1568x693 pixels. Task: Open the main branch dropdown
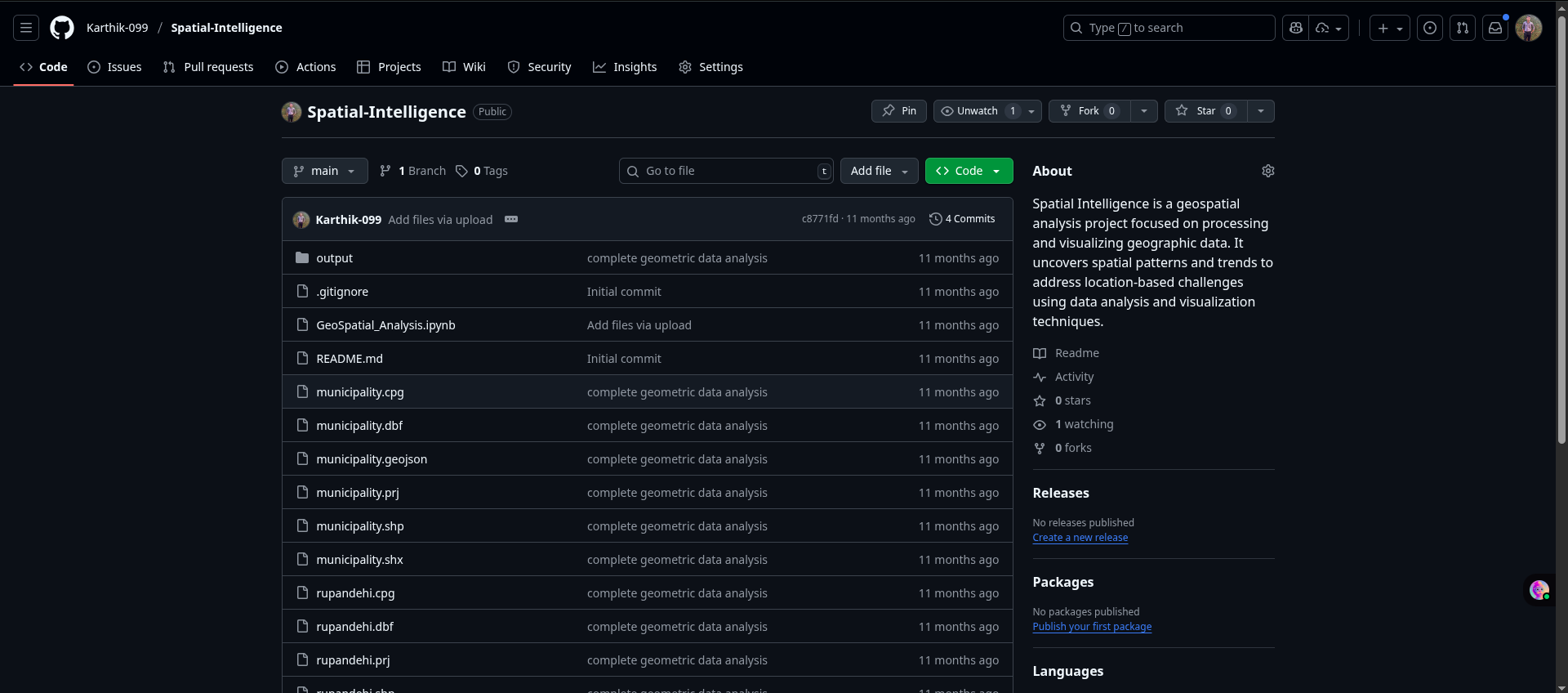324,171
